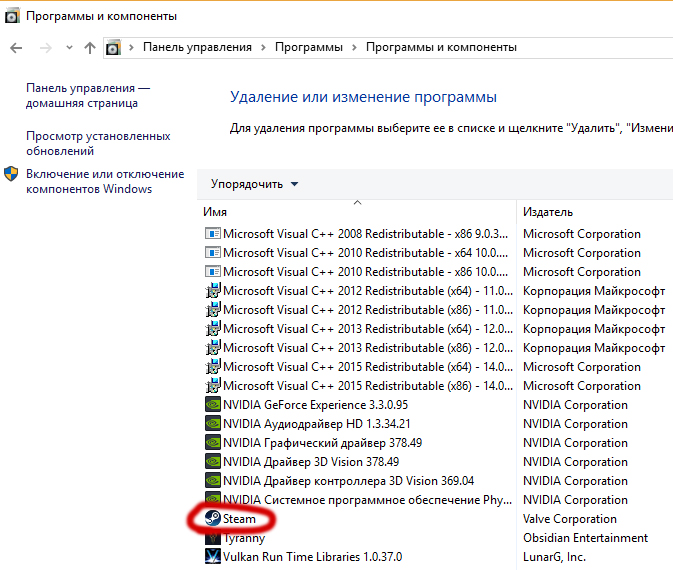Select 'NVIDIA GeForce Experience 3.3.0.95' name
The image size is (673, 570).
[315, 405]
